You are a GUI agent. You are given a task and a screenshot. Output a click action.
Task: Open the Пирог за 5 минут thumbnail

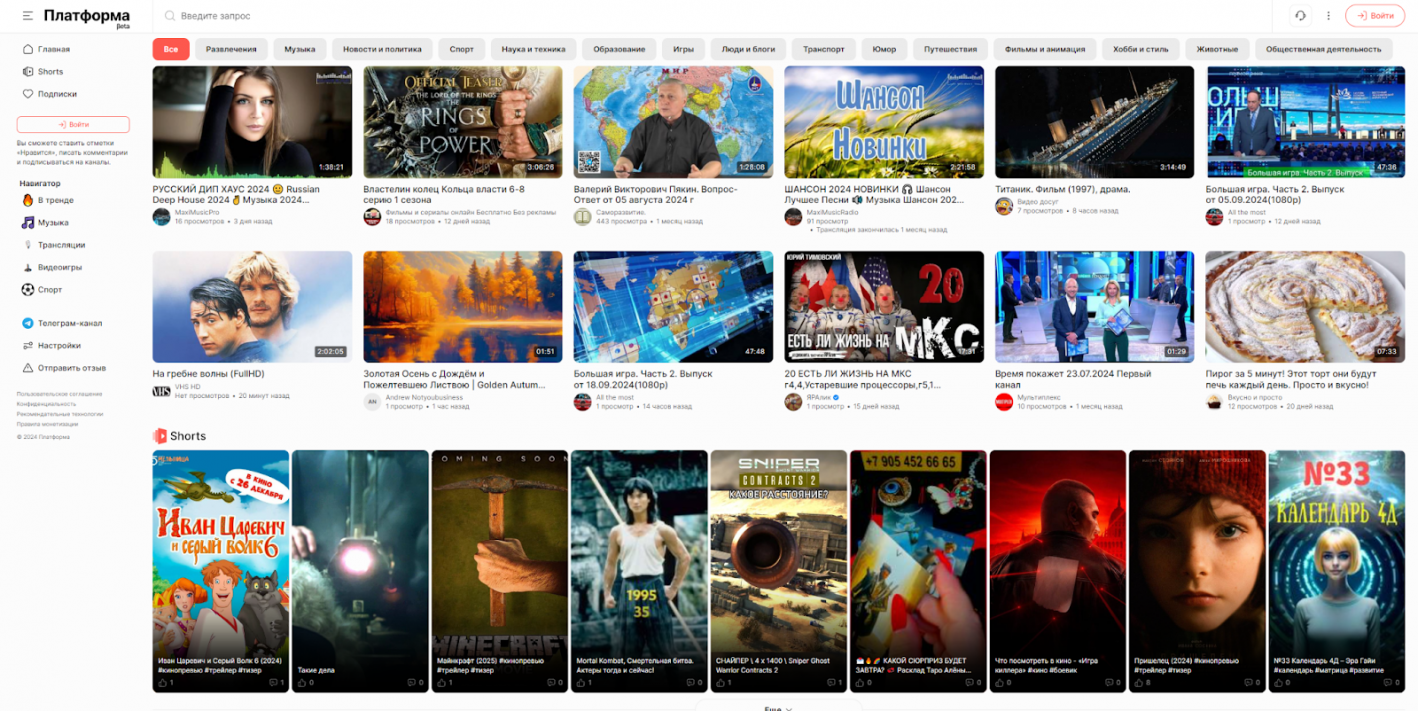tap(1305, 307)
